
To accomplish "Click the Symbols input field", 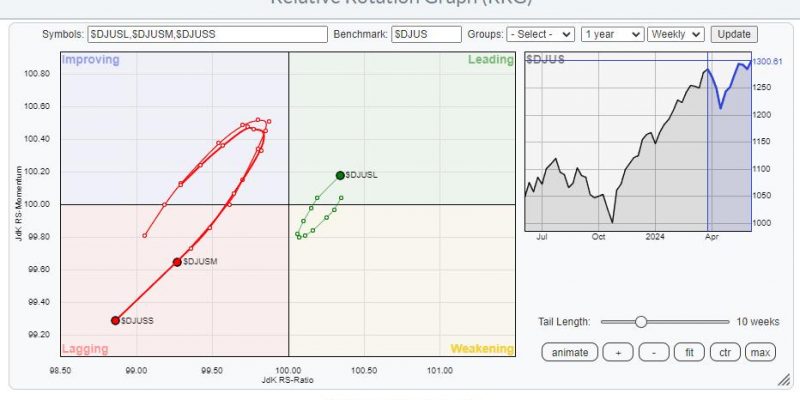I will (207, 35).
